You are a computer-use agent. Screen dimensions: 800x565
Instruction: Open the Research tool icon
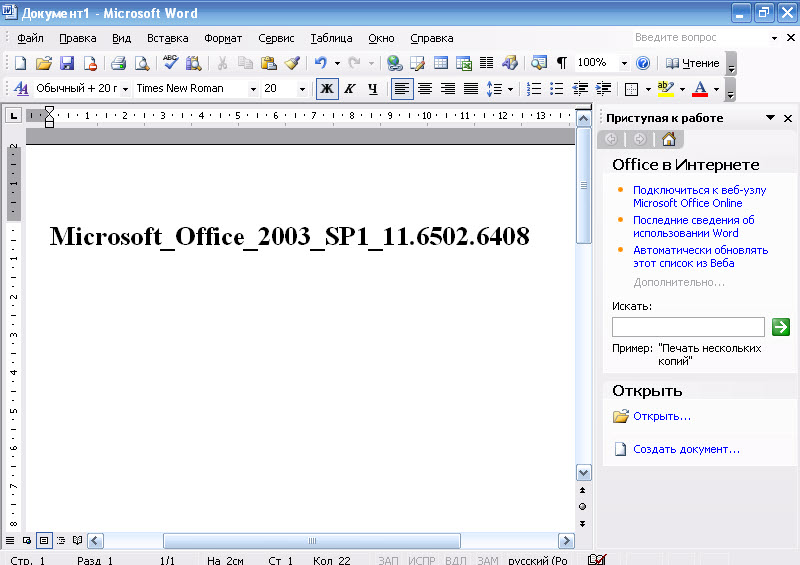point(193,63)
